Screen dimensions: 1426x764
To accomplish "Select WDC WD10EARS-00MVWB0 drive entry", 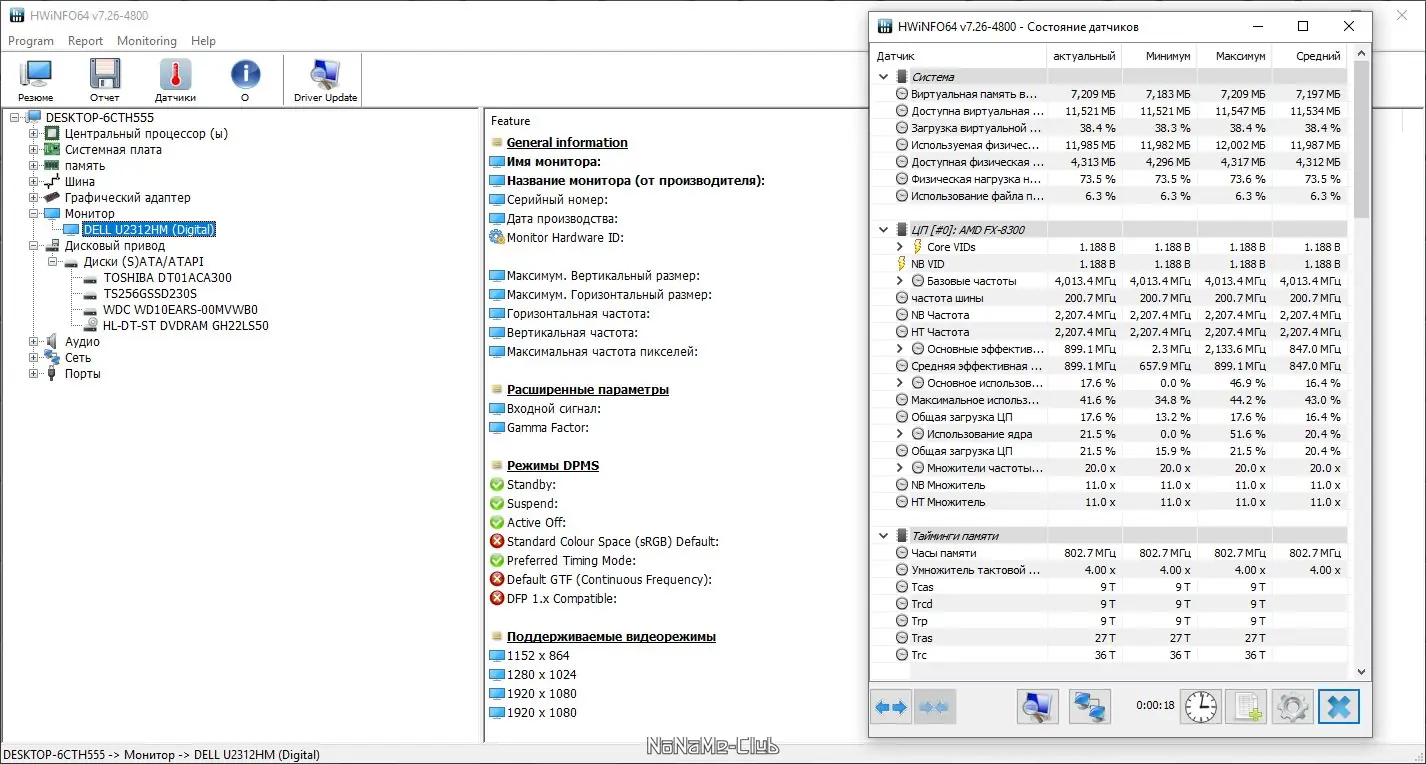I will tap(180, 310).
